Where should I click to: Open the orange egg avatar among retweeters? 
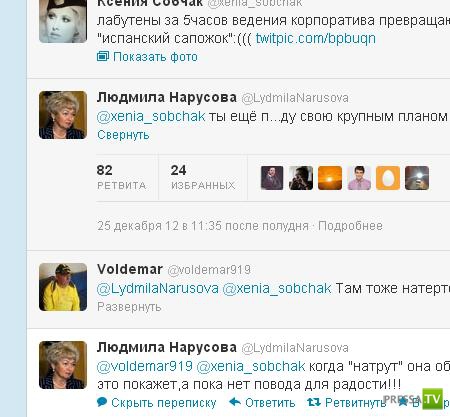388,178
